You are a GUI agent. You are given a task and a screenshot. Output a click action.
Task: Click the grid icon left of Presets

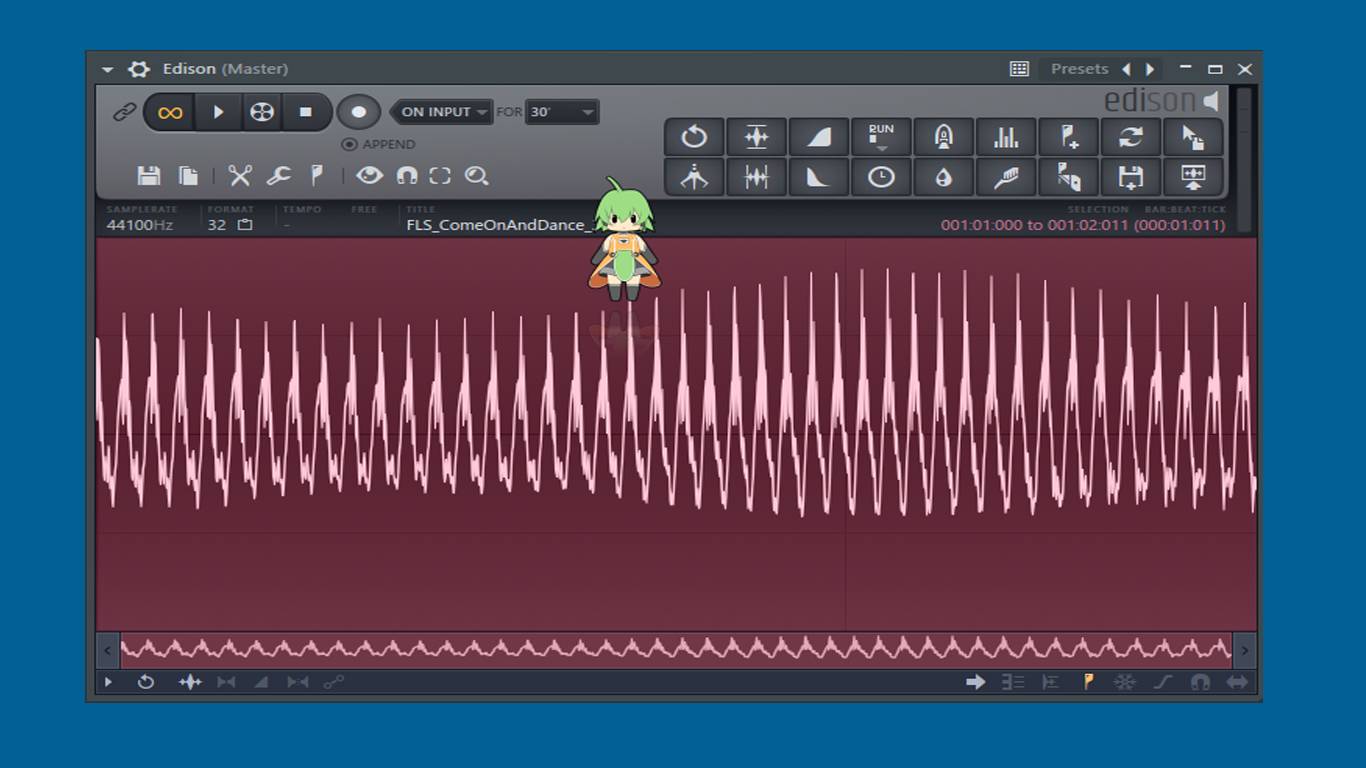tap(1019, 69)
